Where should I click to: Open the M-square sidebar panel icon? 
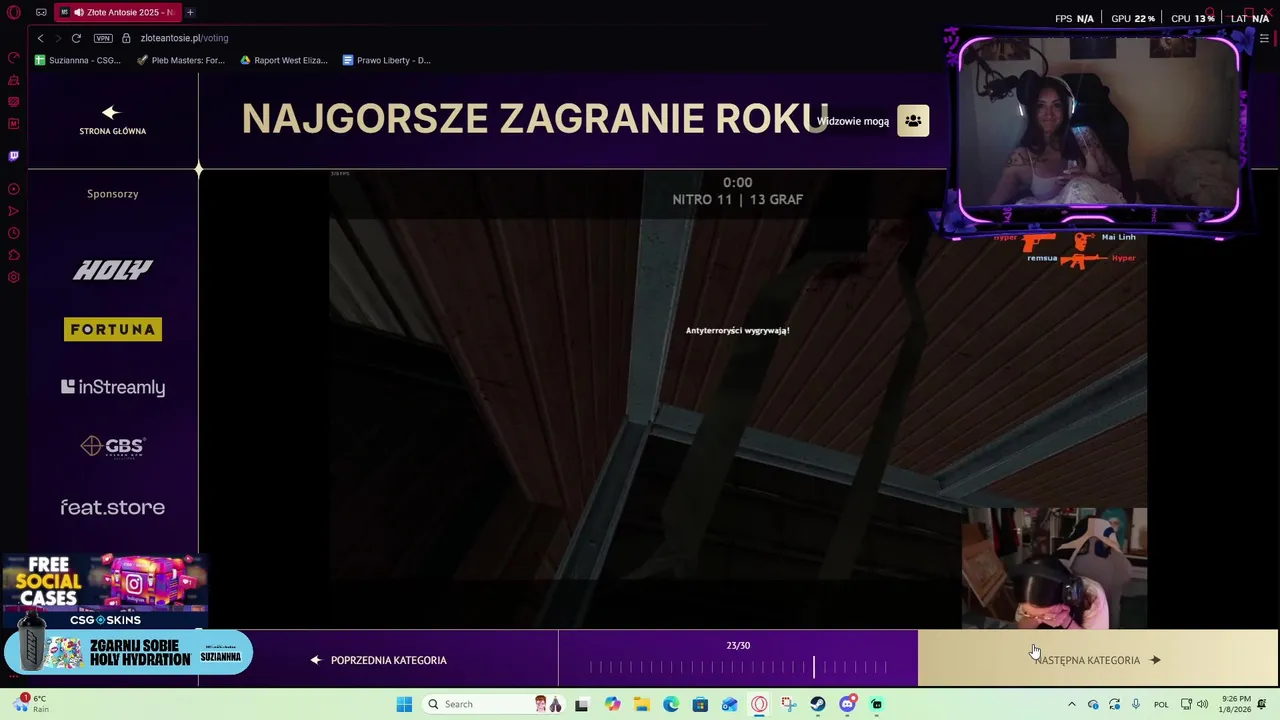pyautogui.click(x=14, y=124)
